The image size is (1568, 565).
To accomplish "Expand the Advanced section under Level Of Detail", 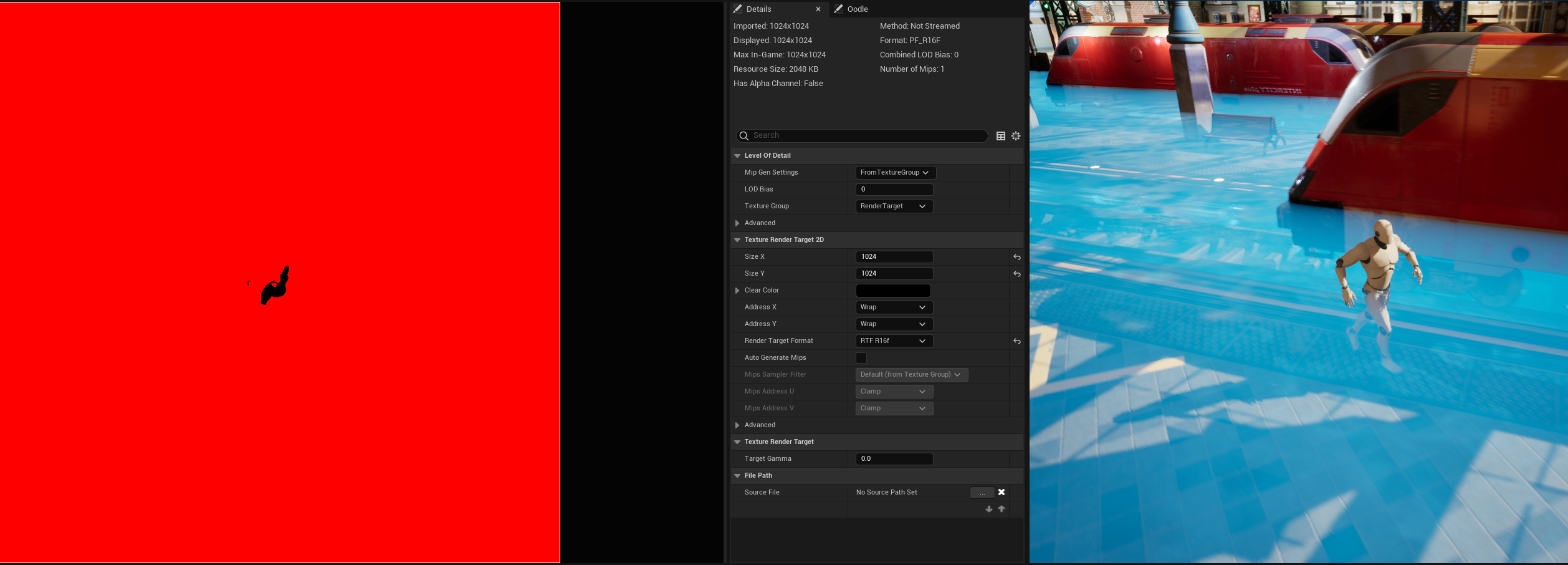I will tap(737, 223).
